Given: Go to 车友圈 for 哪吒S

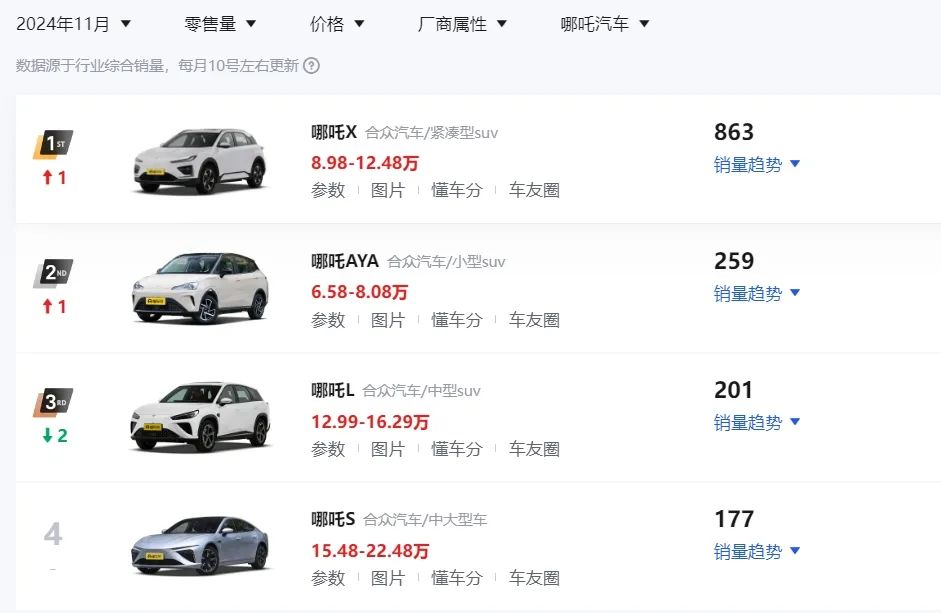Looking at the screenshot, I should [x=534, y=578].
